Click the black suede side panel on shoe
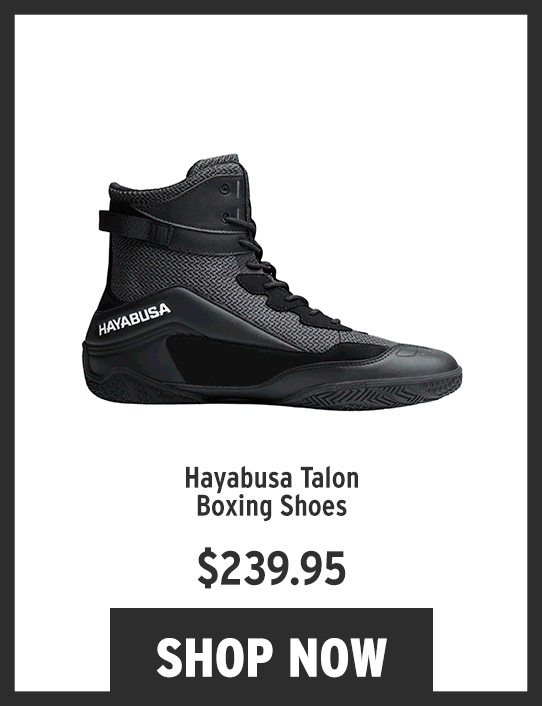542x706 pixels. pos(252,358)
